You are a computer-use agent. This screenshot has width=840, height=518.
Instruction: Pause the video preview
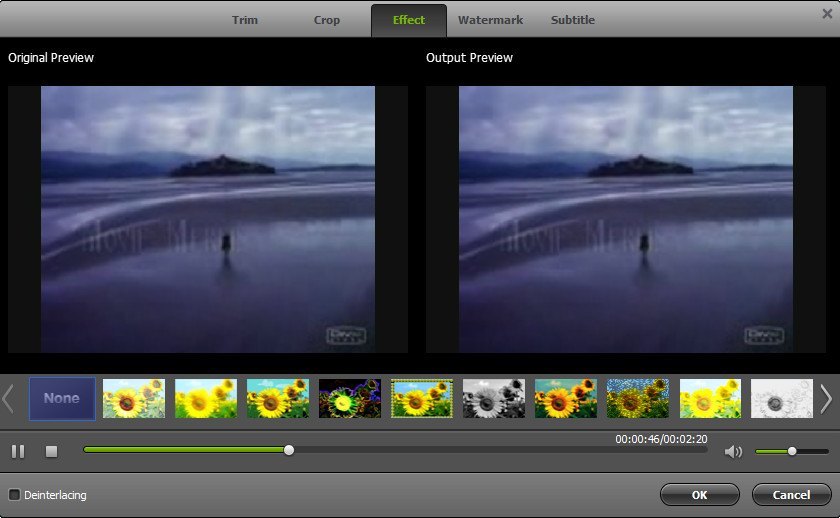coord(18,452)
